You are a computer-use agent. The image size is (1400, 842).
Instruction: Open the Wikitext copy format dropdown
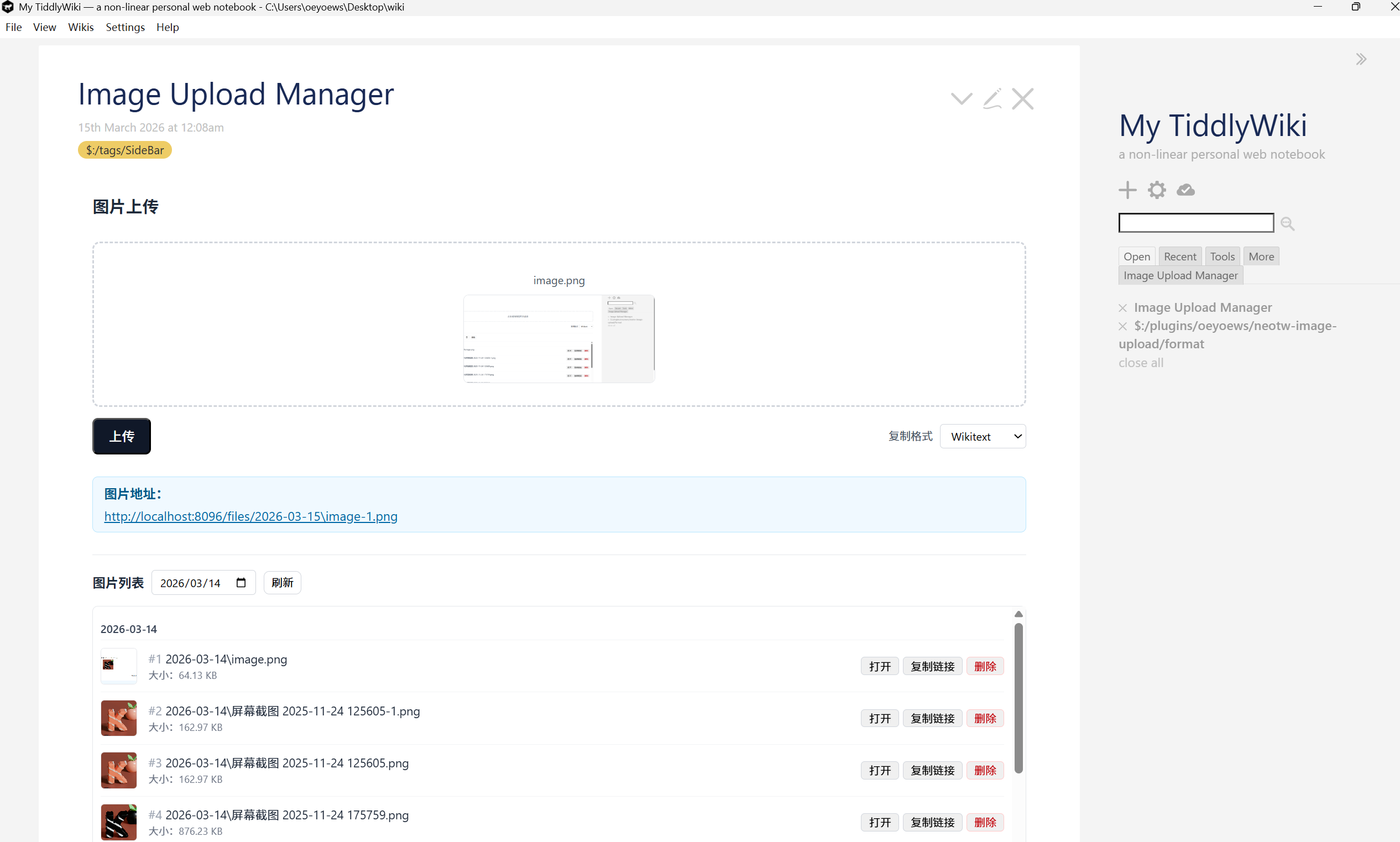pos(983,436)
